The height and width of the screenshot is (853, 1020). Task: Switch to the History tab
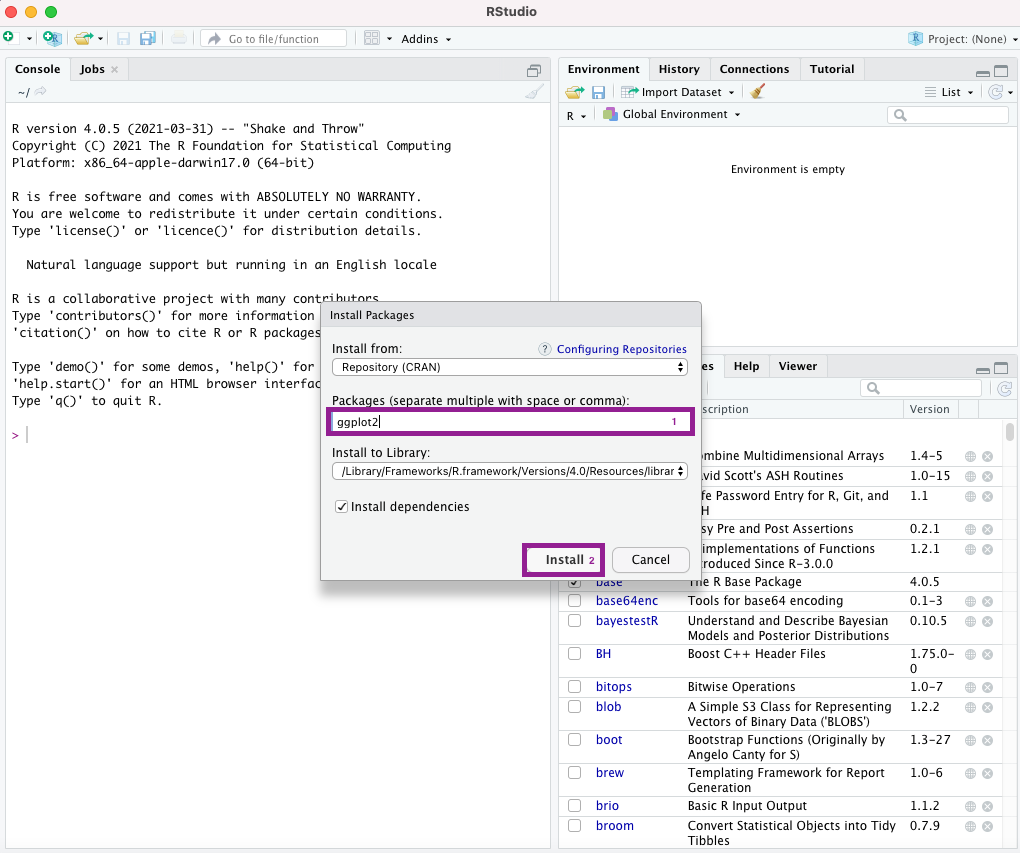click(679, 69)
